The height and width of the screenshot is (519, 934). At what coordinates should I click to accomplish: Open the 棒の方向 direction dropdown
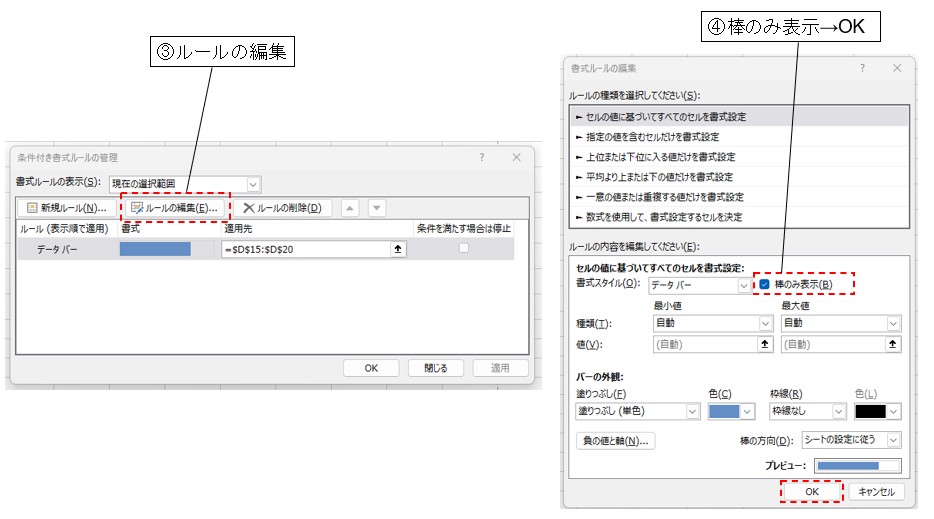point(893,440)
